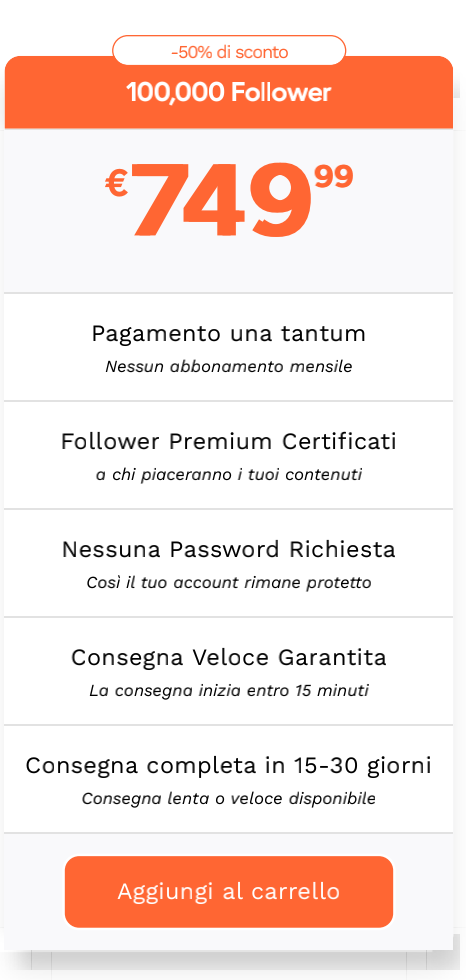Click the euro currency symbol
The height and width of the screenshot is (980, 466).
116,184
